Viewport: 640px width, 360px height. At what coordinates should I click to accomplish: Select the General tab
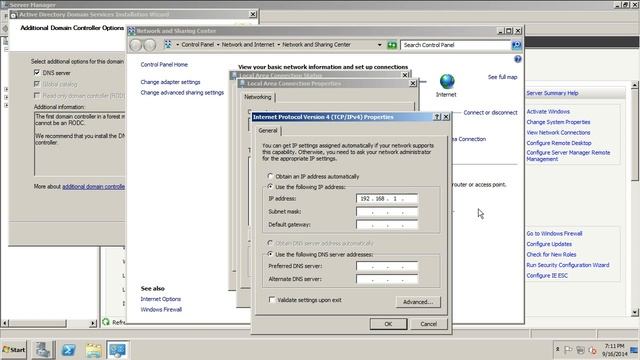(x=268, y=131)
